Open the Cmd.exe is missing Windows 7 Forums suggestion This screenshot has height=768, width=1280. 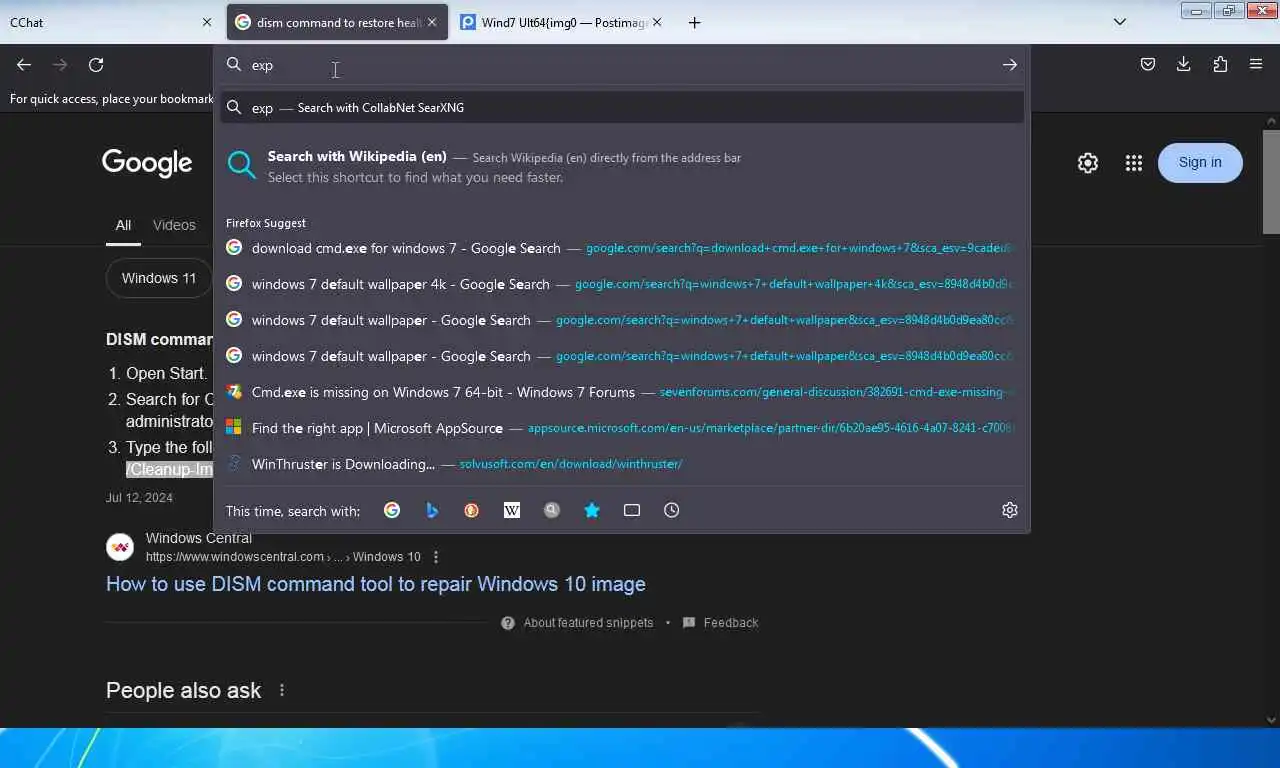point(622,392)
